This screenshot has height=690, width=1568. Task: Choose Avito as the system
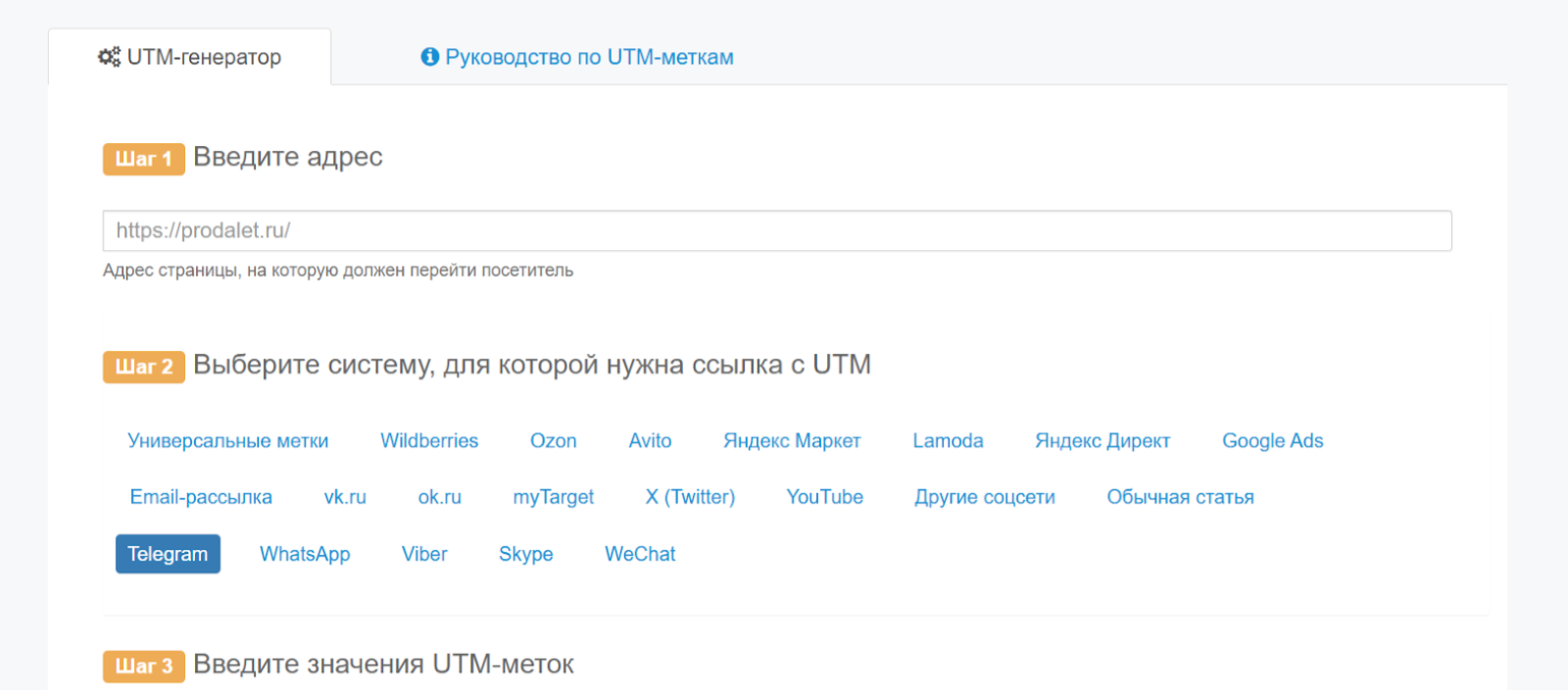coord(651,441)
